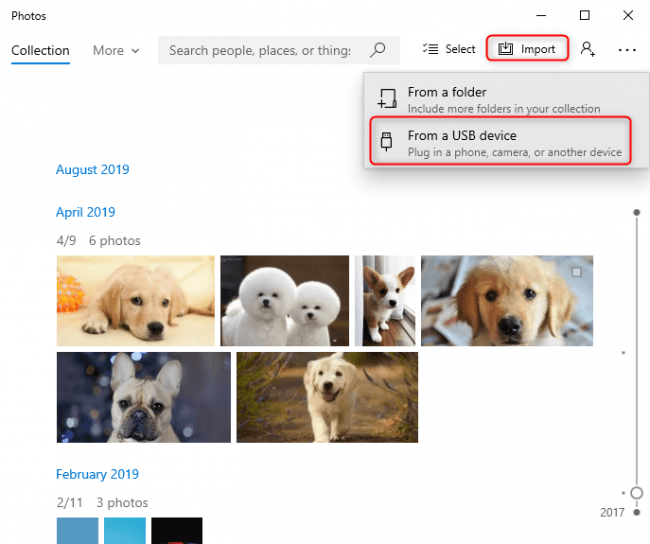
Task: Open the corgi puppy photo
Action: point(384,300)
